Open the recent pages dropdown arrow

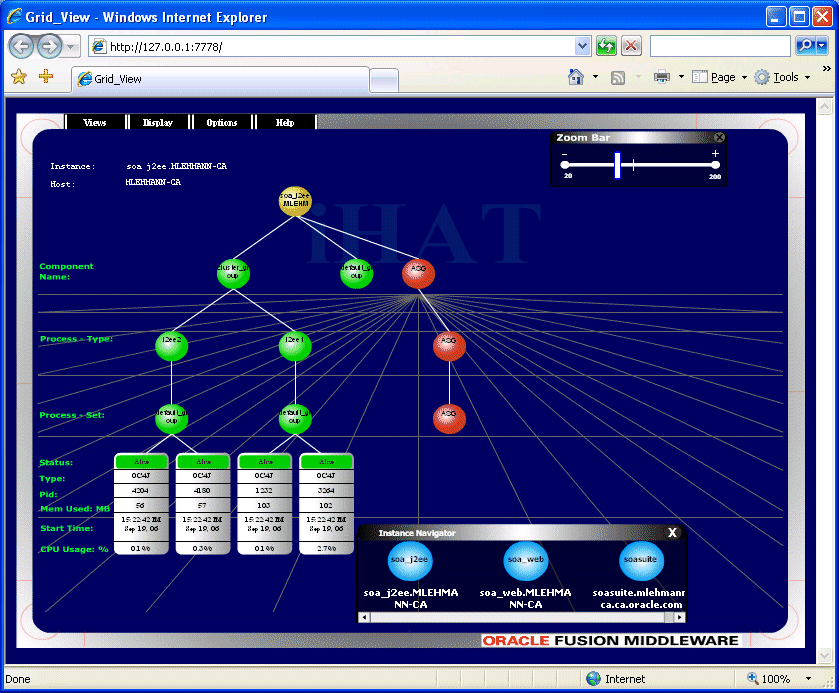(71, 47)
